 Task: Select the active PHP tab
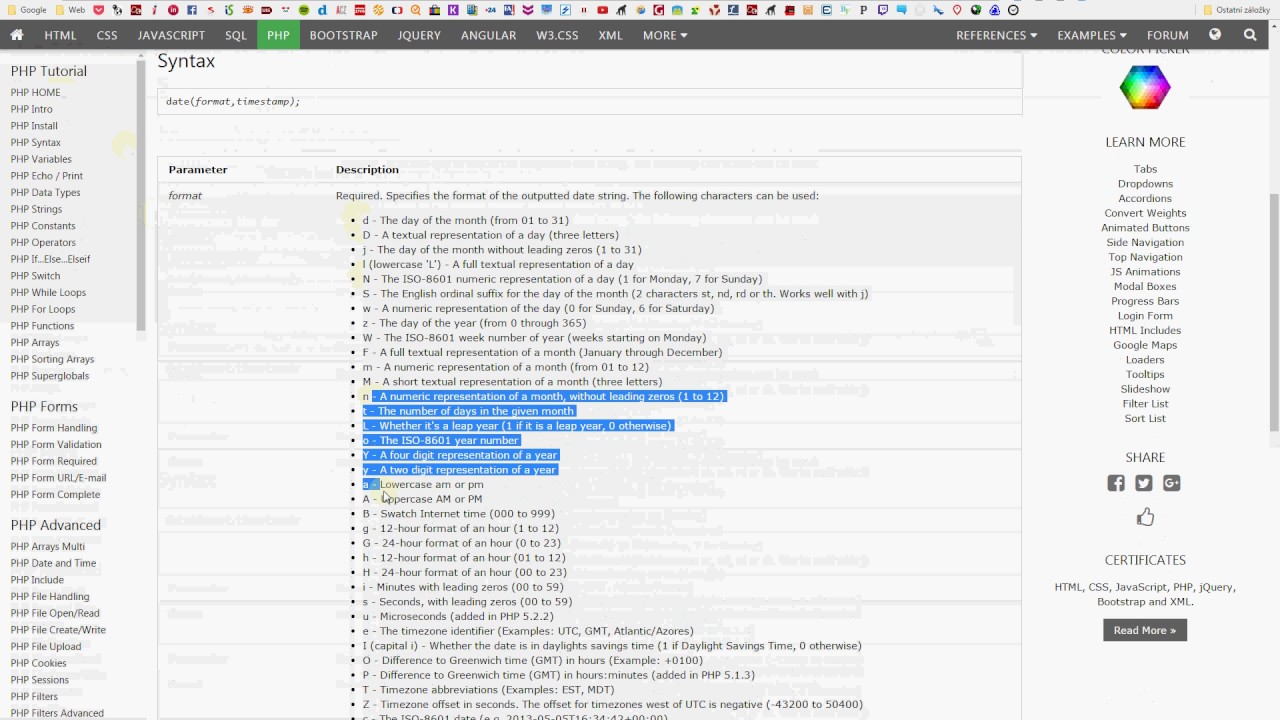tap(278, 35)
